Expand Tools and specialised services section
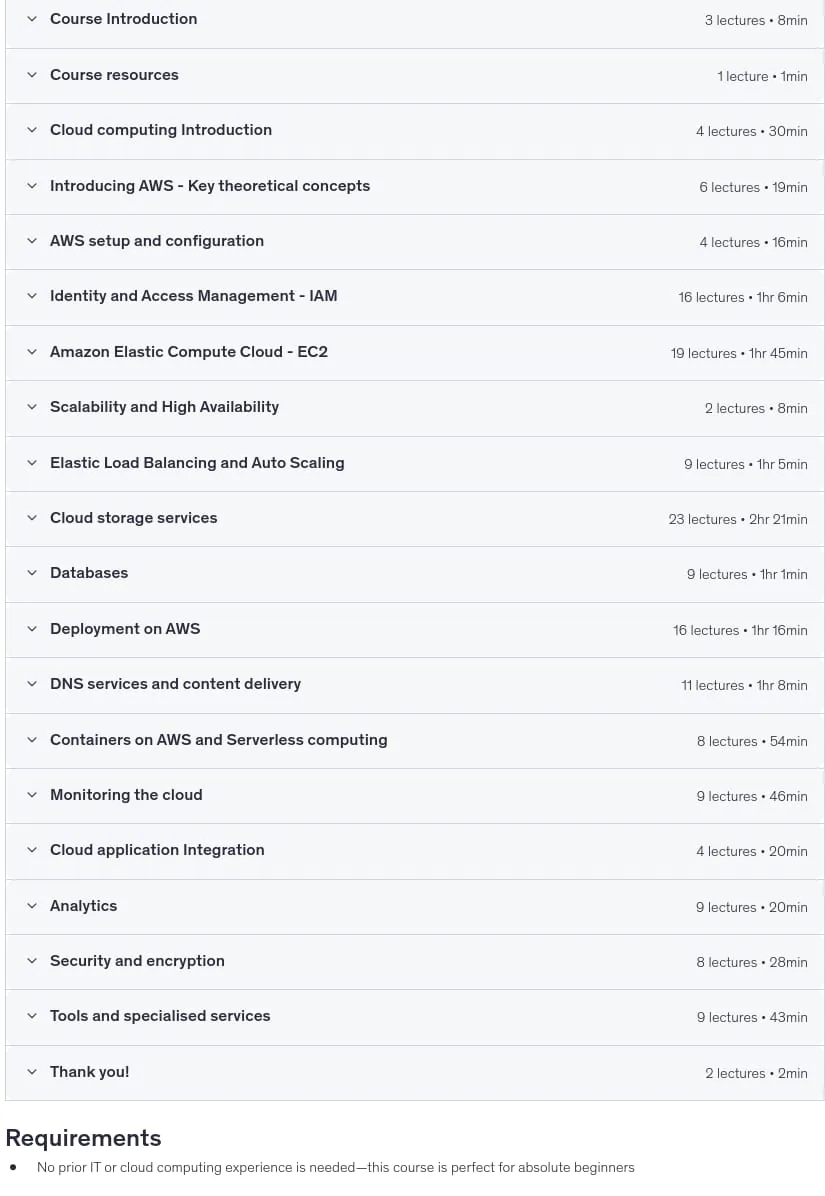825x1196 pixels. point(415,1017)
